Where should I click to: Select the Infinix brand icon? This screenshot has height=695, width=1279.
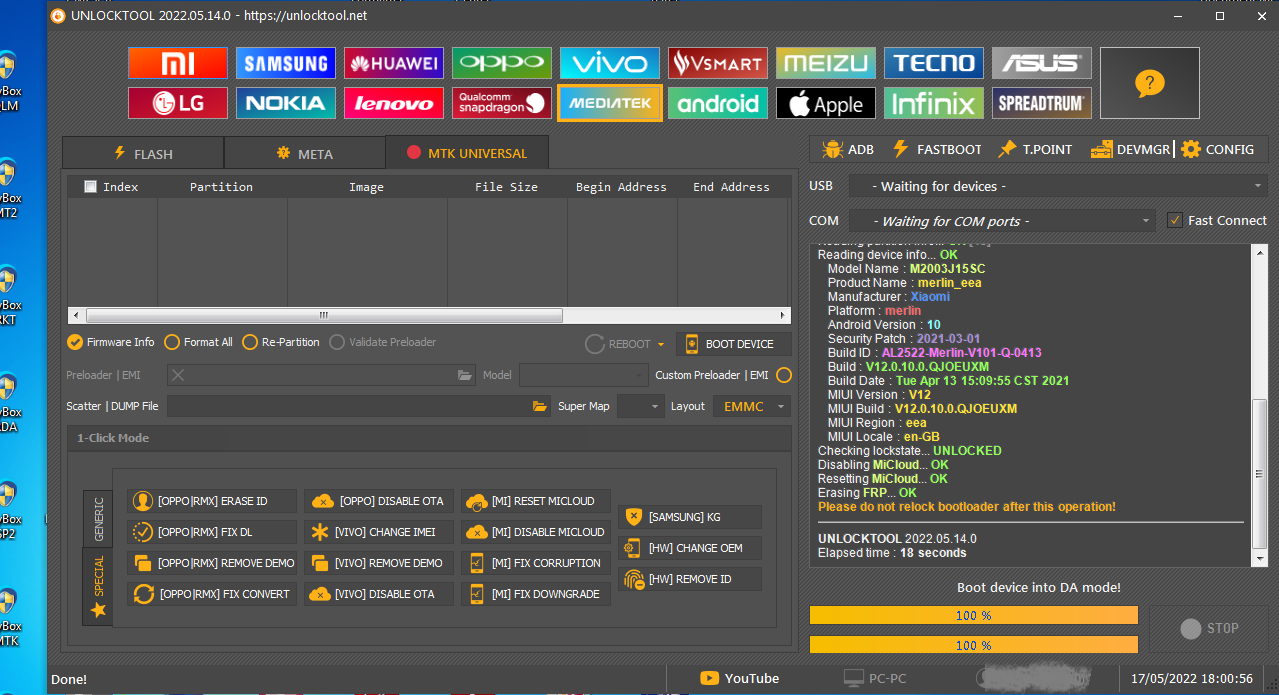pyautogui.click(x=934, y=103)
